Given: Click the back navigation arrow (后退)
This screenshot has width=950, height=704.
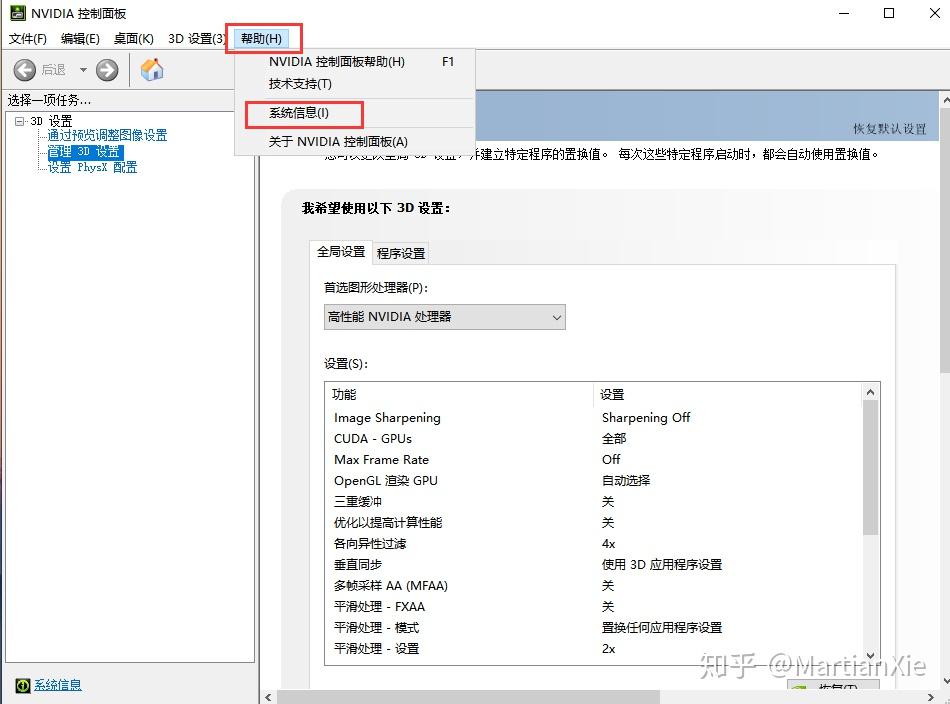Looking at the screenshot, I should pos(25,70).
